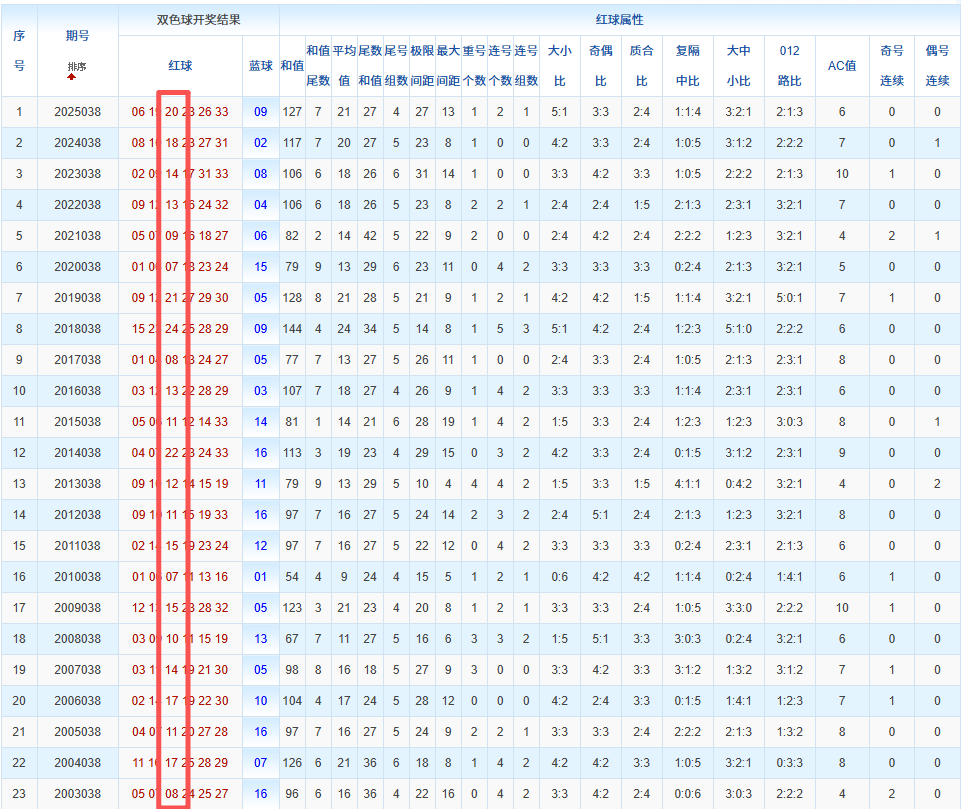Select the 奇偶比 column header
This screenshot has height=809, width=964.
point(600,65)
